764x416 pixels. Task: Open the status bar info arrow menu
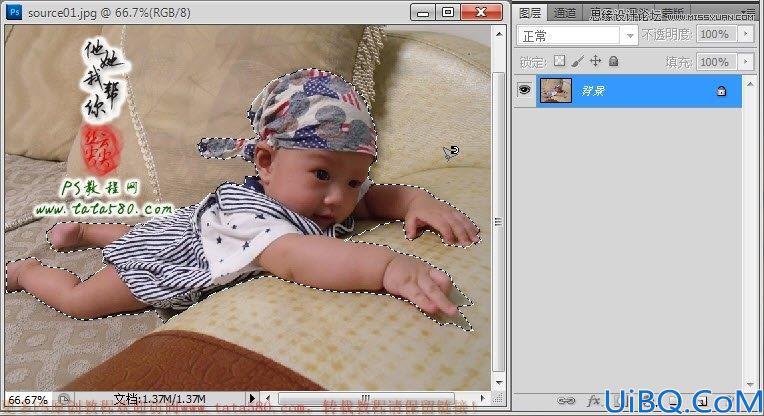(x=251, y=398)
